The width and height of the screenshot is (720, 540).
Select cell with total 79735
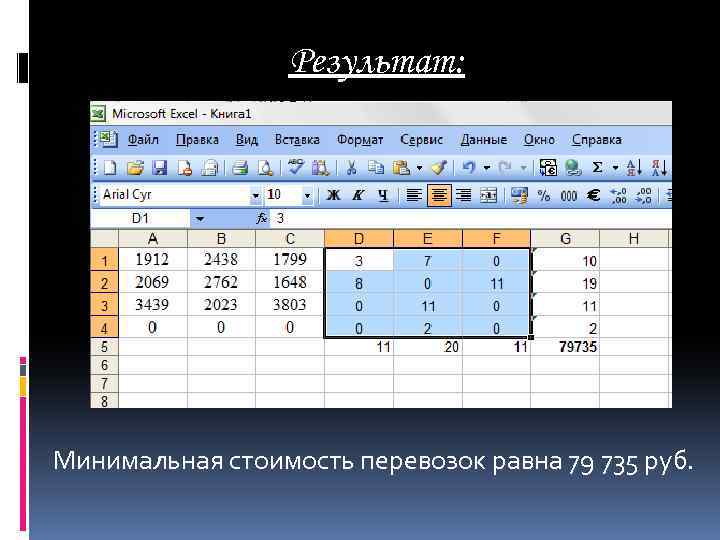565,347
